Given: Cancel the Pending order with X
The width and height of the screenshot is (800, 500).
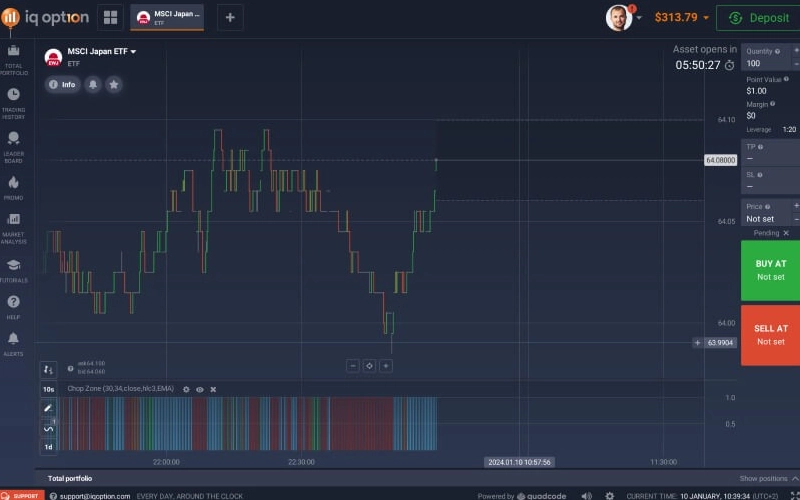Looking at the screenshot, I should click(786, 233).
